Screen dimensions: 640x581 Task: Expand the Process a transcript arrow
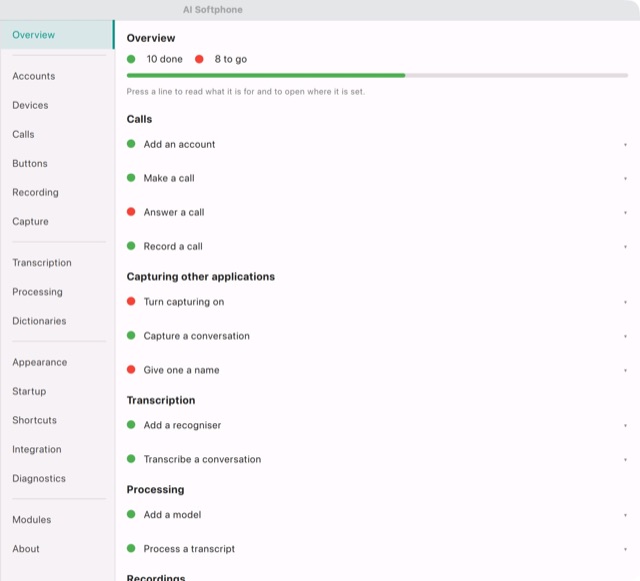[625, 549]
